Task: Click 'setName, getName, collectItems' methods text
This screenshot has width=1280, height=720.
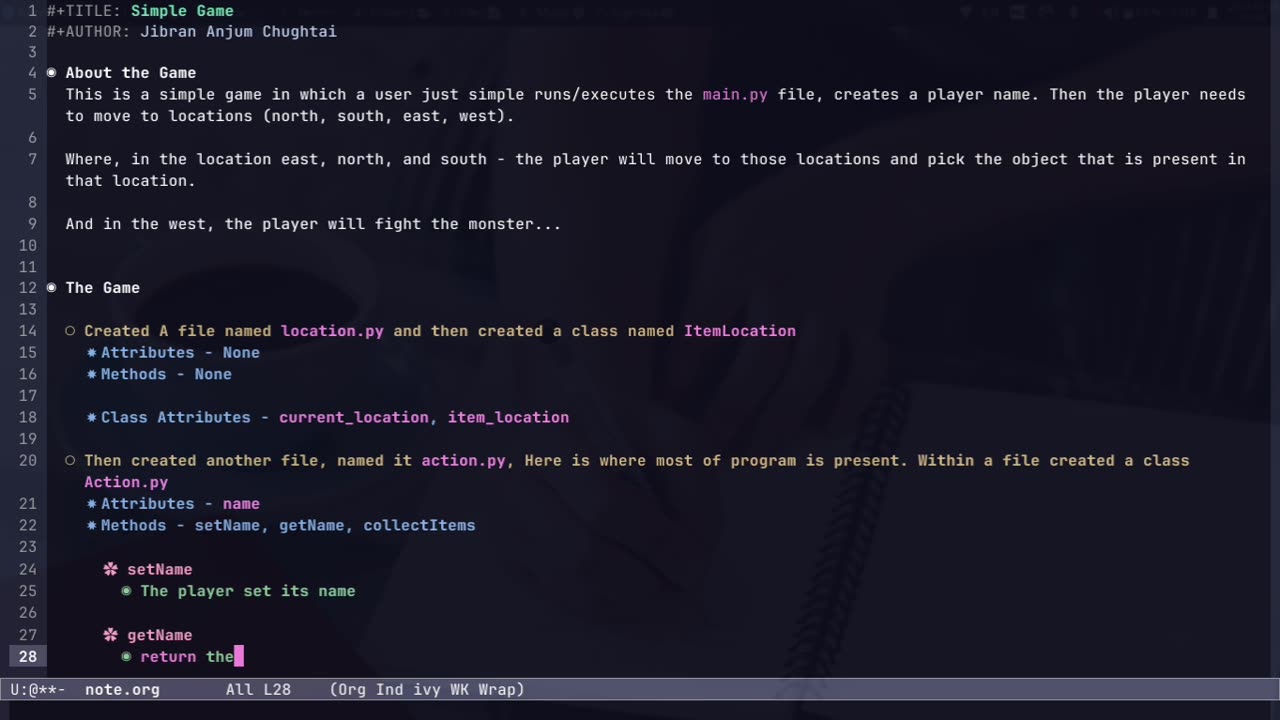Action: coord(335,525)
